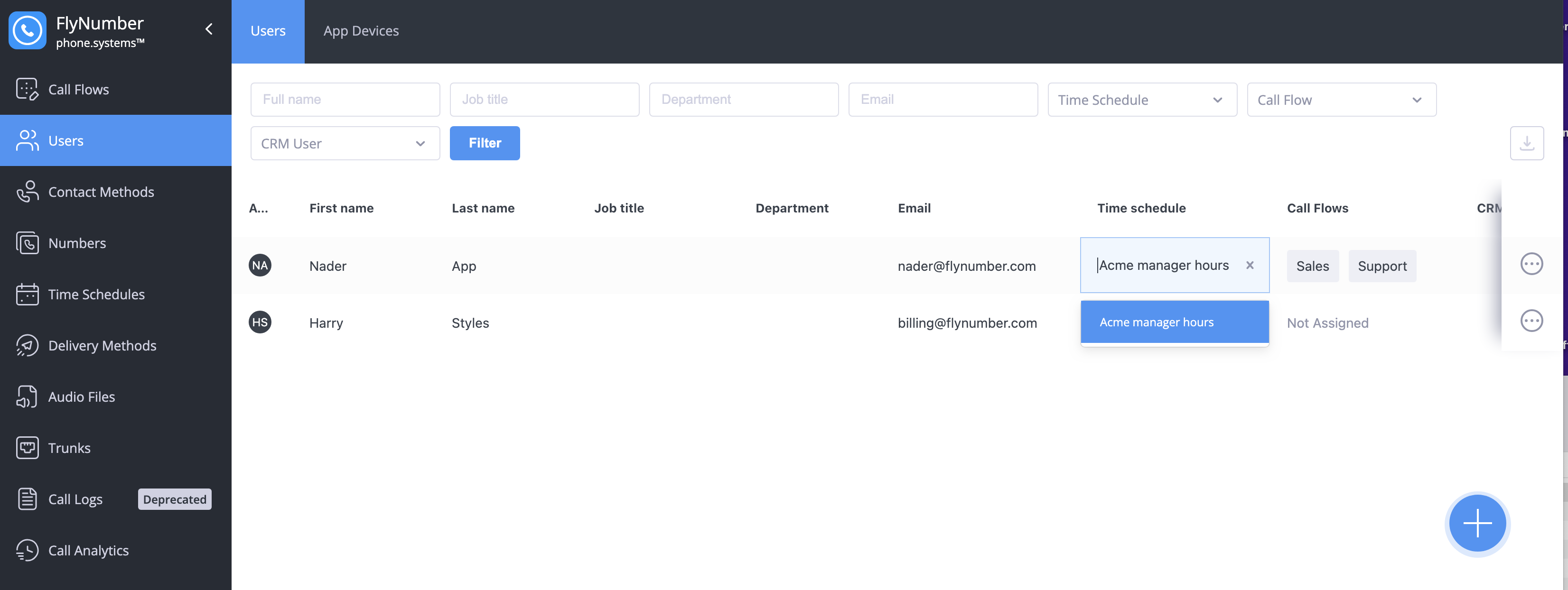Open the Time Schedule filter dropdown
The width and height of the screenshot is (1568, 590).
[1142, 100]
